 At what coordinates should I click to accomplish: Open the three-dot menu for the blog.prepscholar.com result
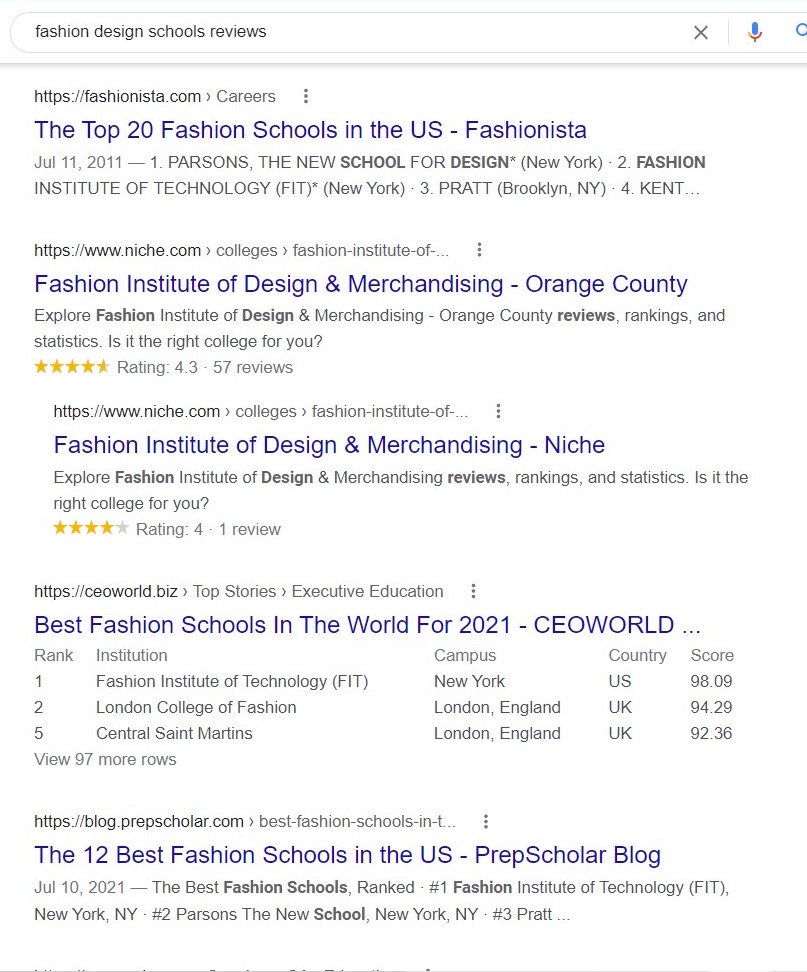tap(486, 821)
